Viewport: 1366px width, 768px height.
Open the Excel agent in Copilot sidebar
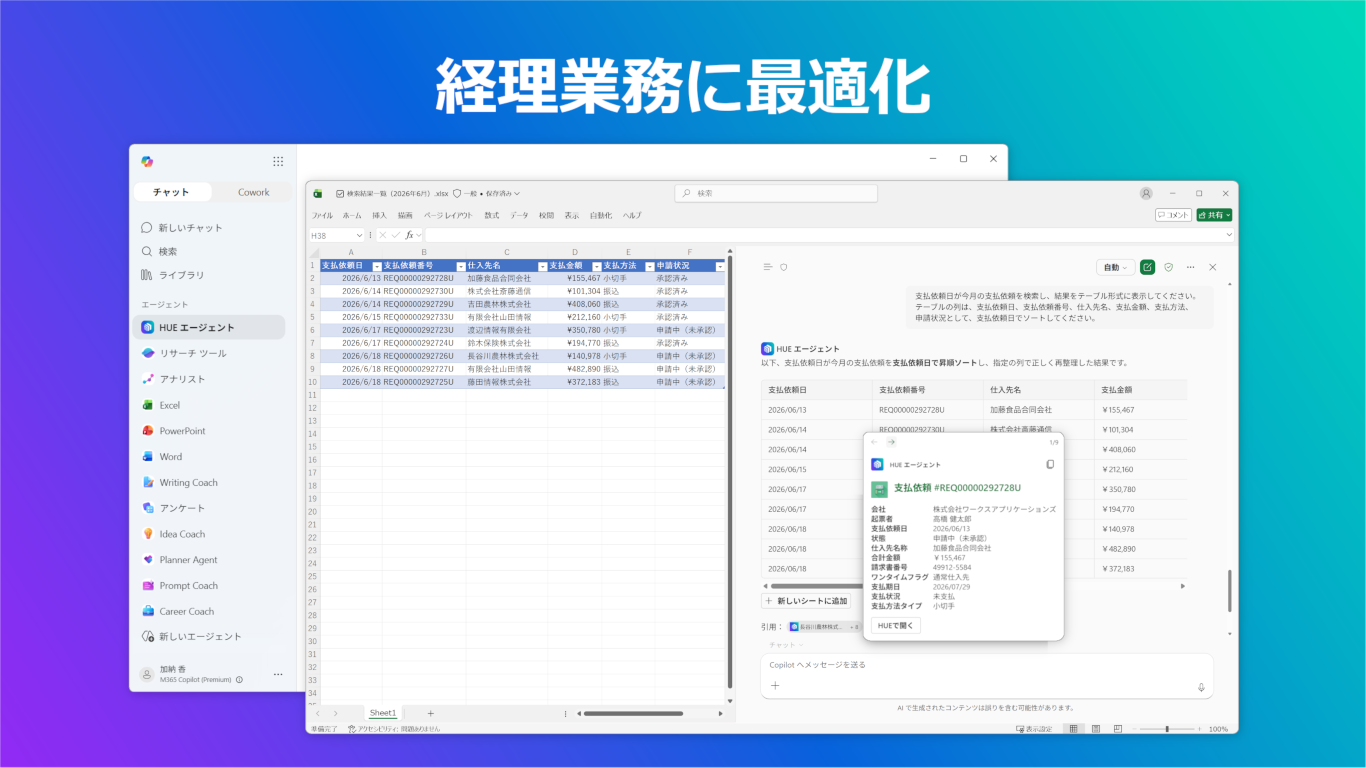[208, 405]
